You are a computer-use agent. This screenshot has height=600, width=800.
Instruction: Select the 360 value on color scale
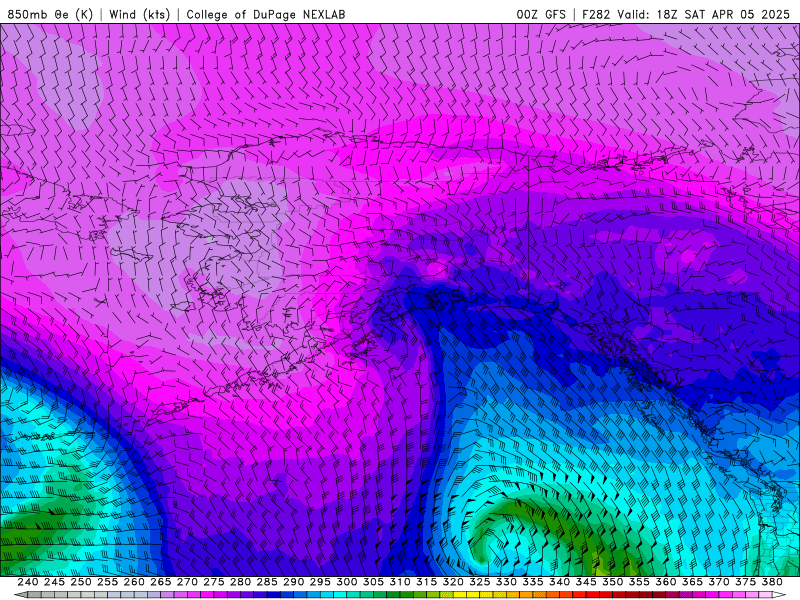pyautogui.click(x=665, y=582)
